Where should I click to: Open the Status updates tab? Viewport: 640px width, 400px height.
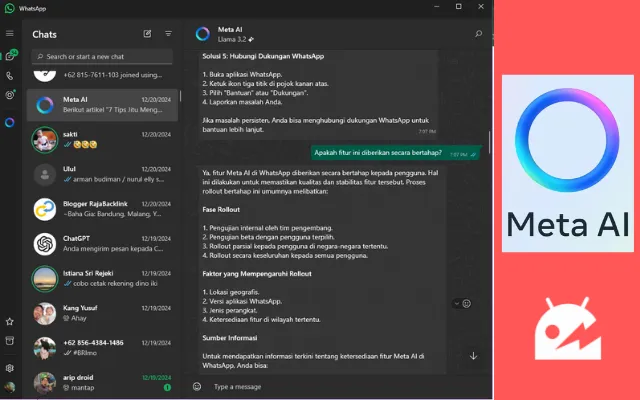pos(10,95)
